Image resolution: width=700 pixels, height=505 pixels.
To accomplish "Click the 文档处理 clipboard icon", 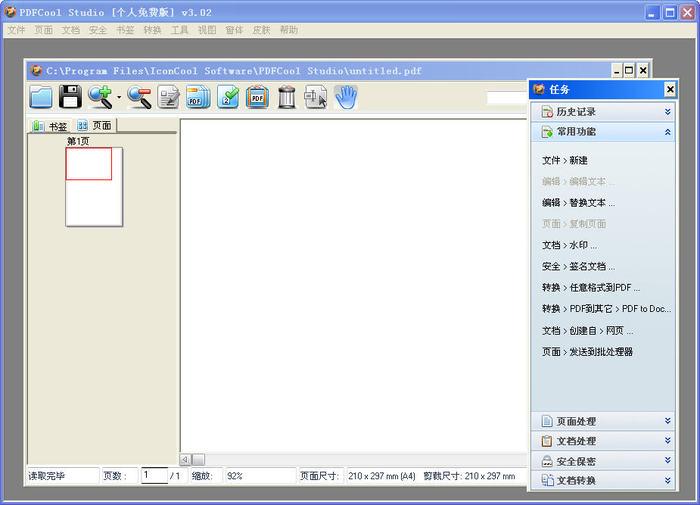I will pyautogui.click(x=547, y=441).
